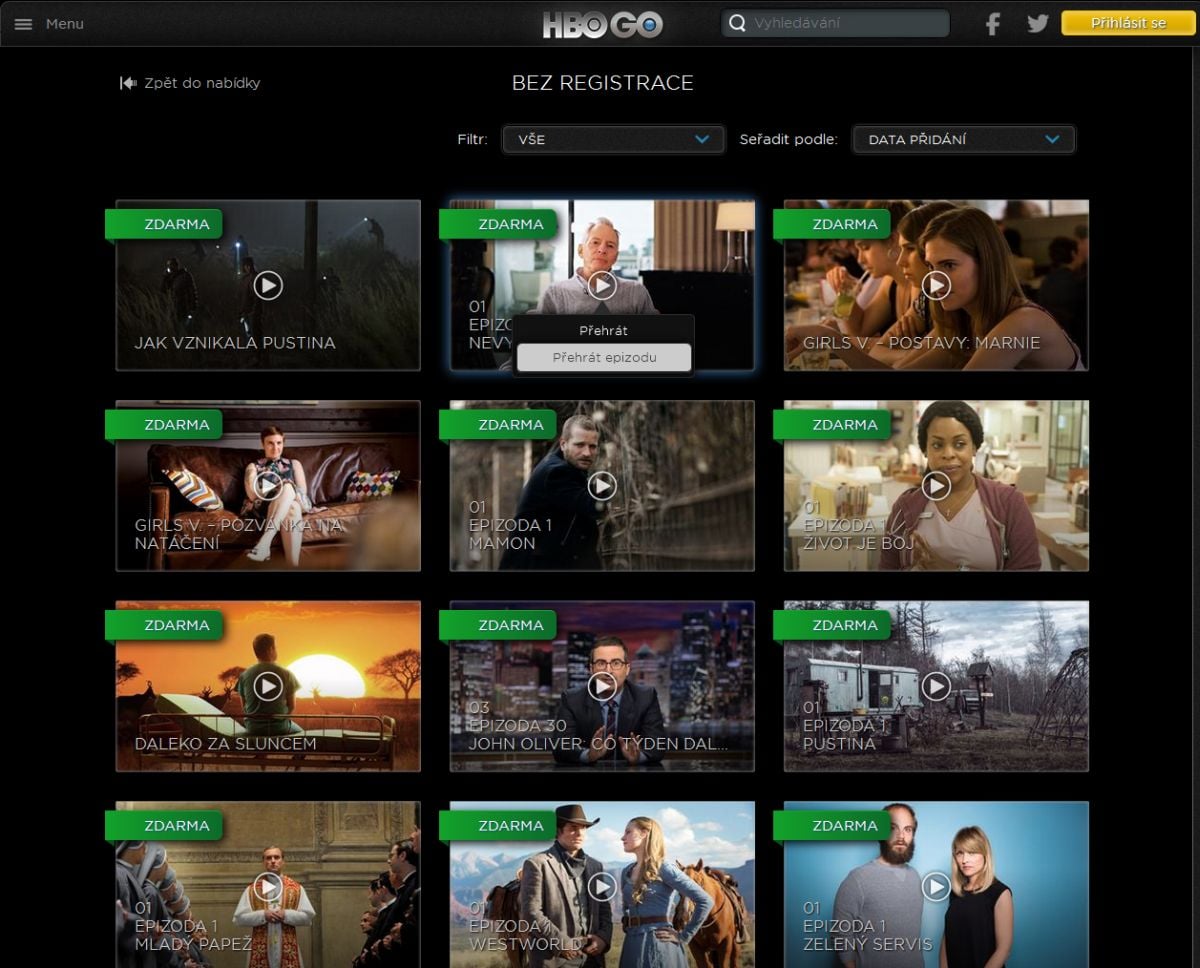Click play icon on Daleko za sluncem
This screenshot has width=1200, height=968.
(x=268, y=686)
